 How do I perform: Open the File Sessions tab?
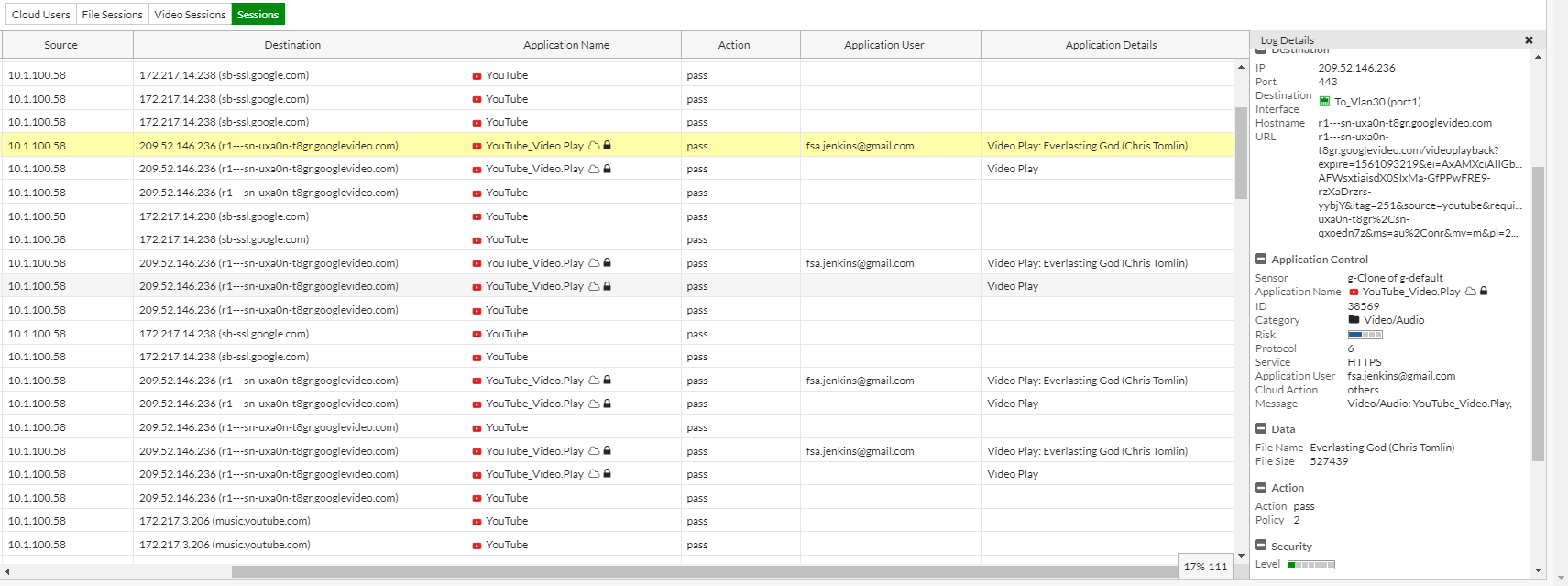(112, 15)
